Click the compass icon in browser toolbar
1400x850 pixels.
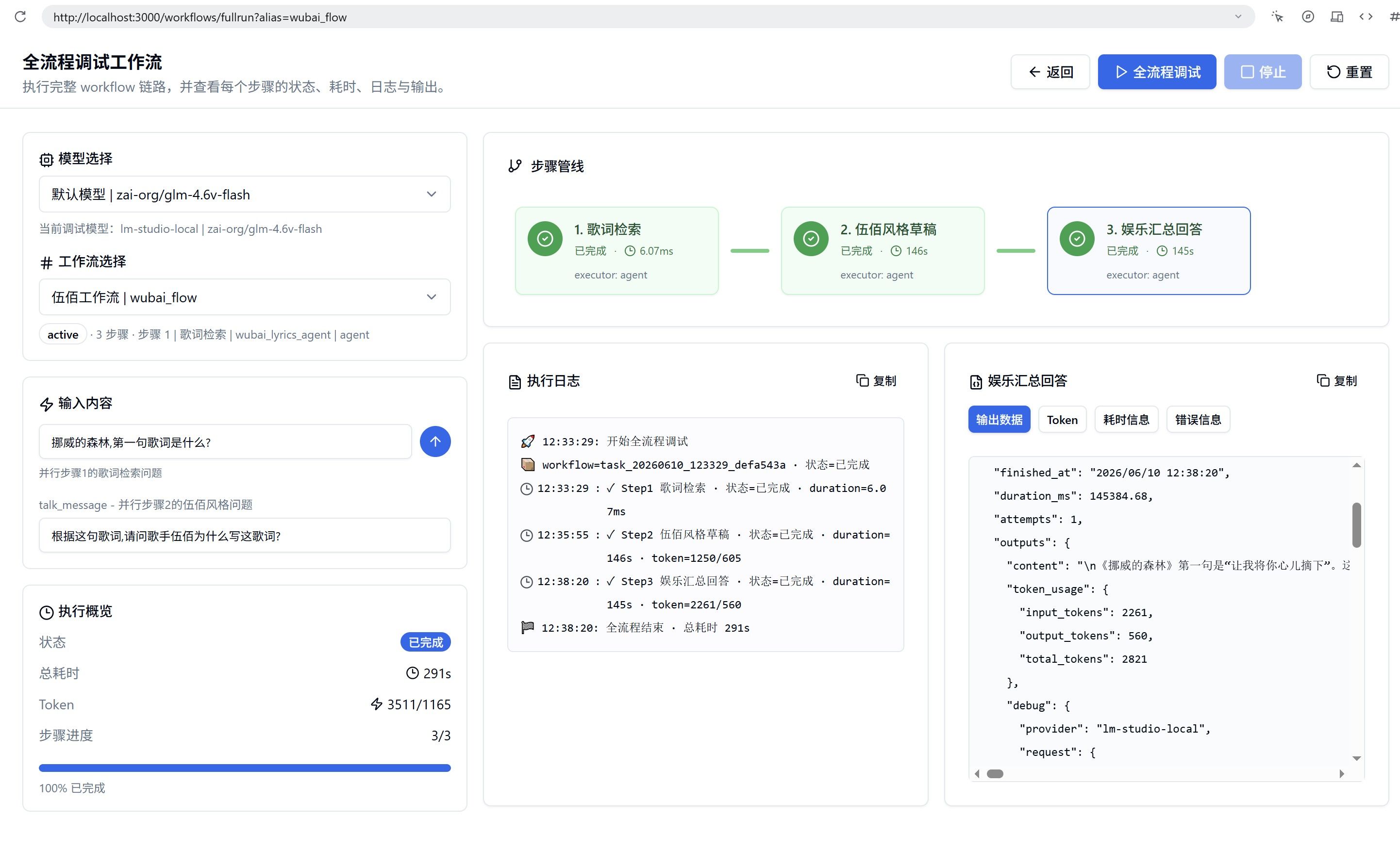1308,16
